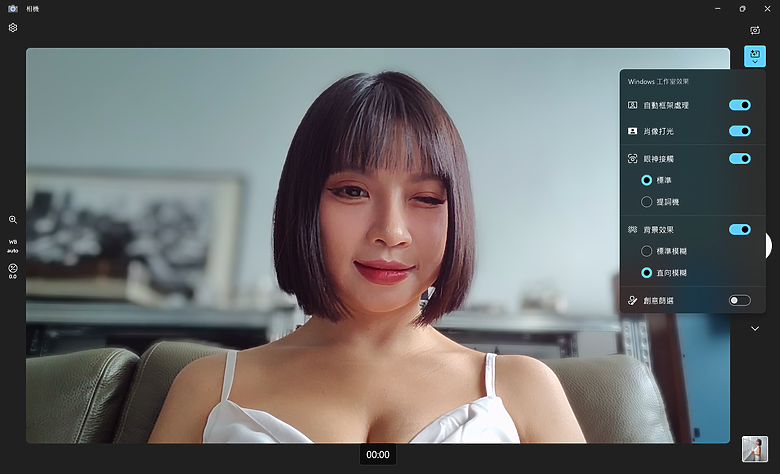This screenshot has height=474, width=780.
Task: Click the 背景效果 label
Action: pos(659,230)
